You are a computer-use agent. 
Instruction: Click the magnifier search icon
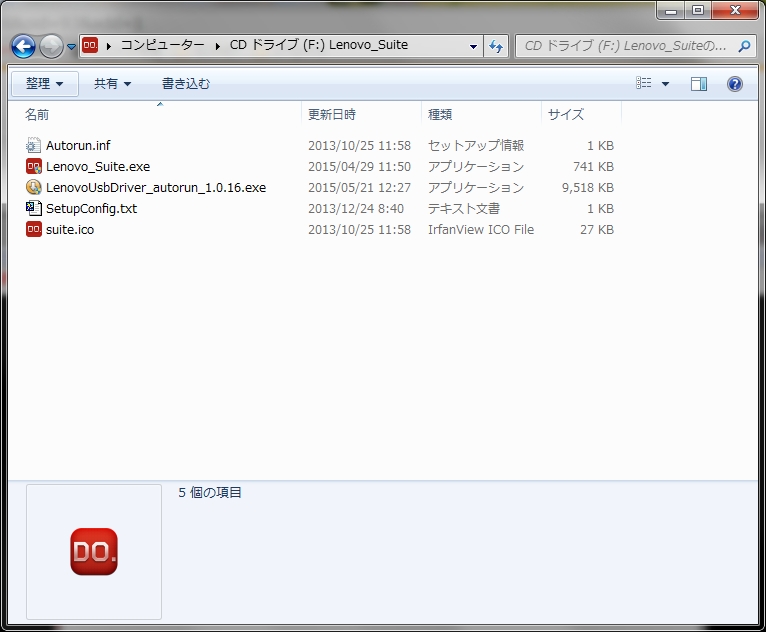[745, 46]
